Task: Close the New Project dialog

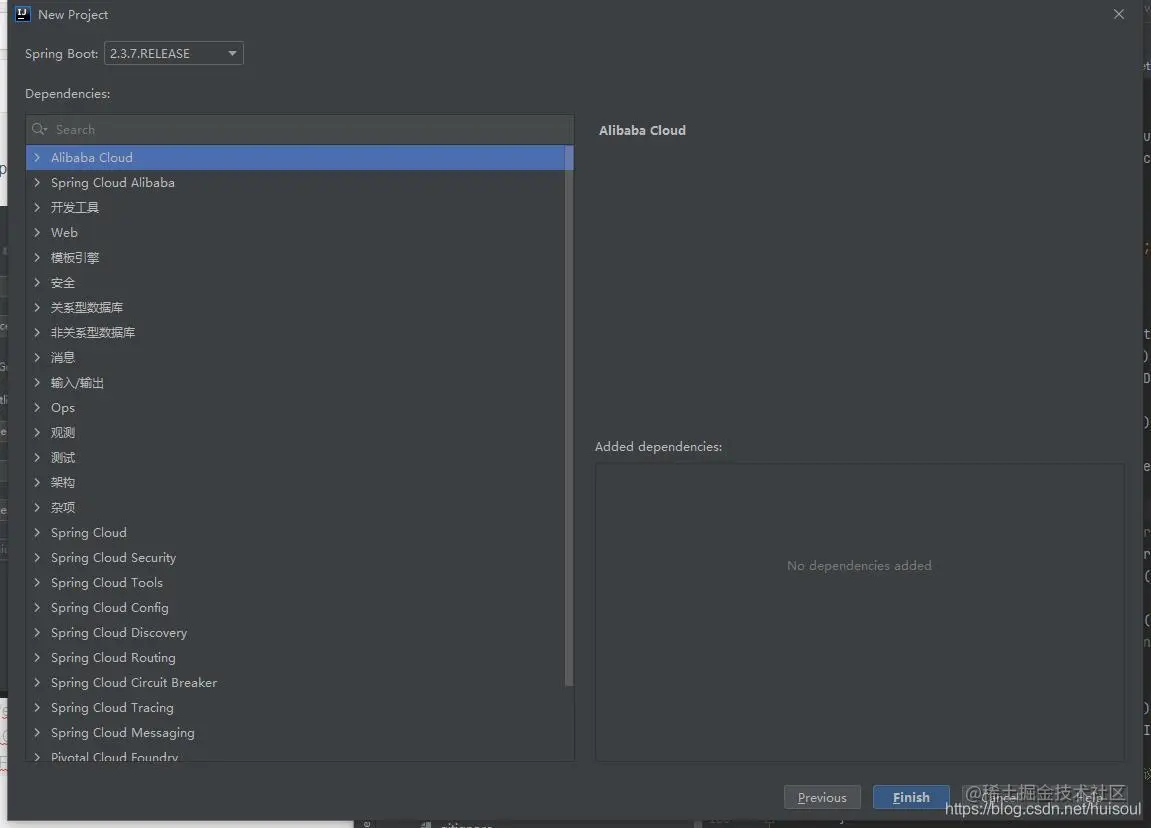Action: tap(1119, 14)
